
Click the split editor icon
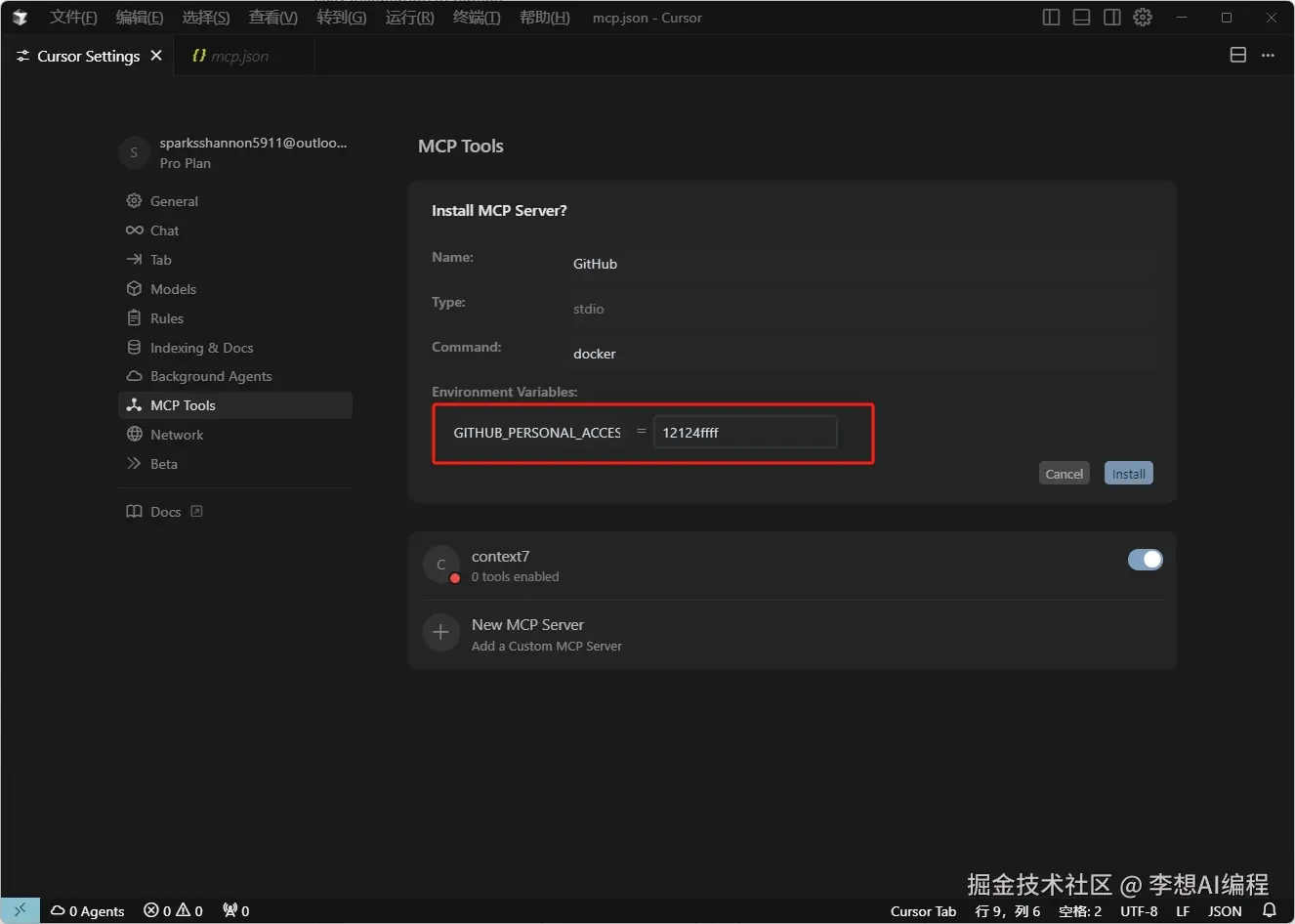pos(1237,55)
